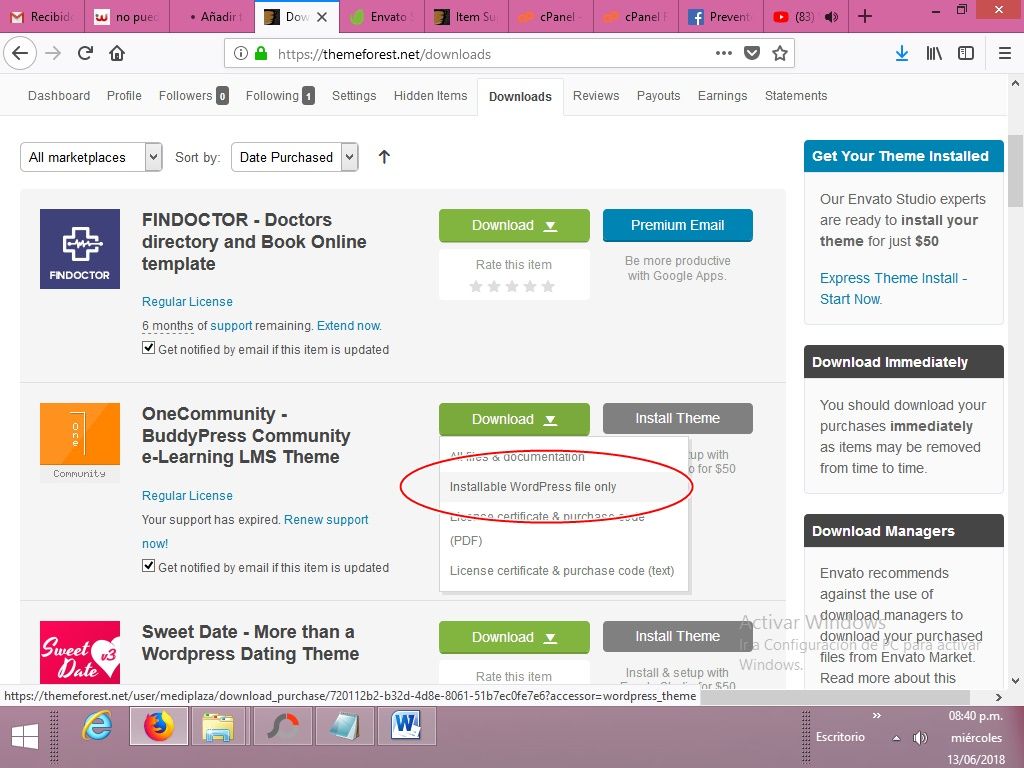Open the OneCommunity item thumbnail
The image size is (1024, 768).
[x=80, y=443]
